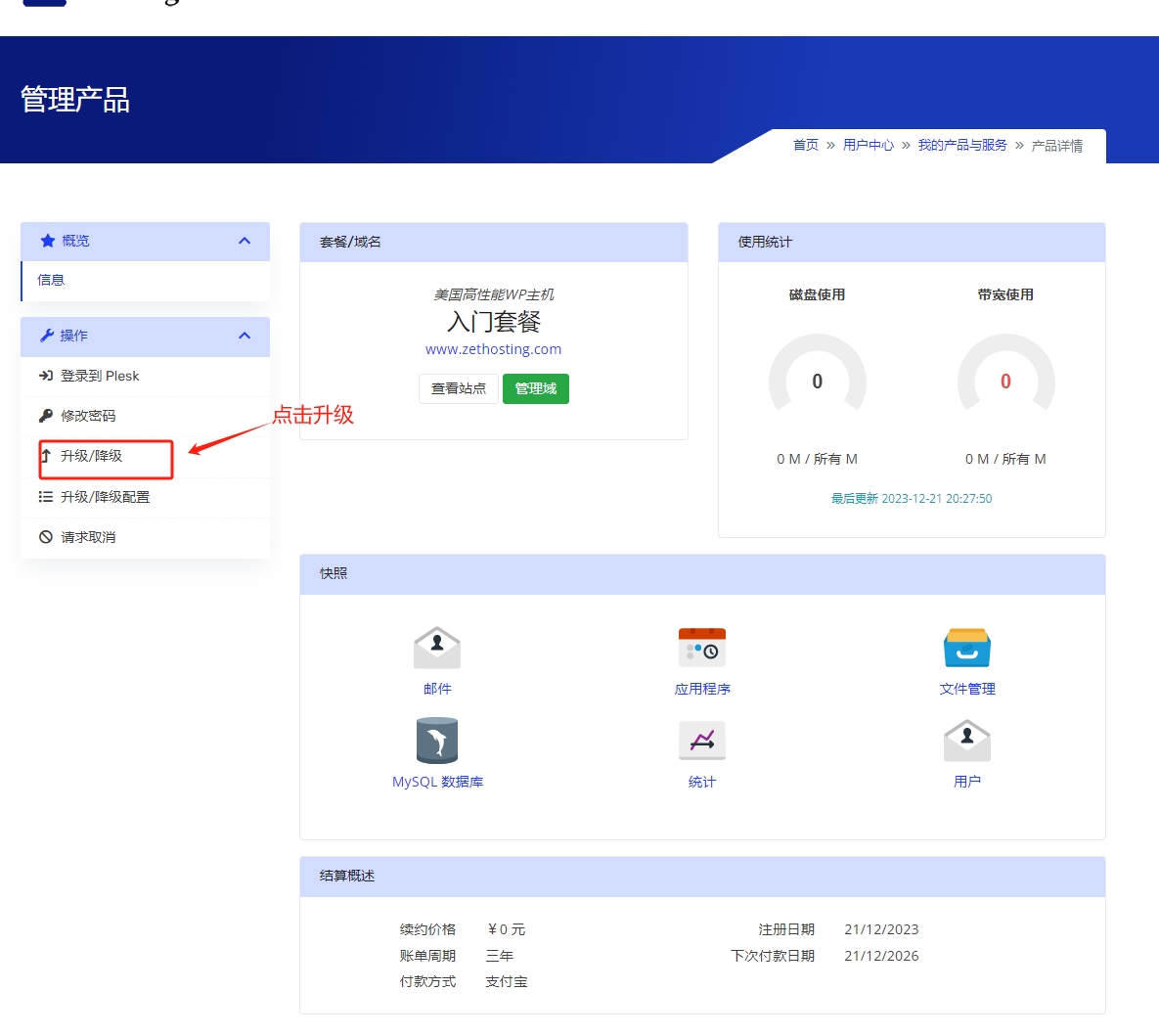The width and height of the screenshot is (1159, 1036).
Task: Click the 用户 text link
Action: tap(967, 782)
